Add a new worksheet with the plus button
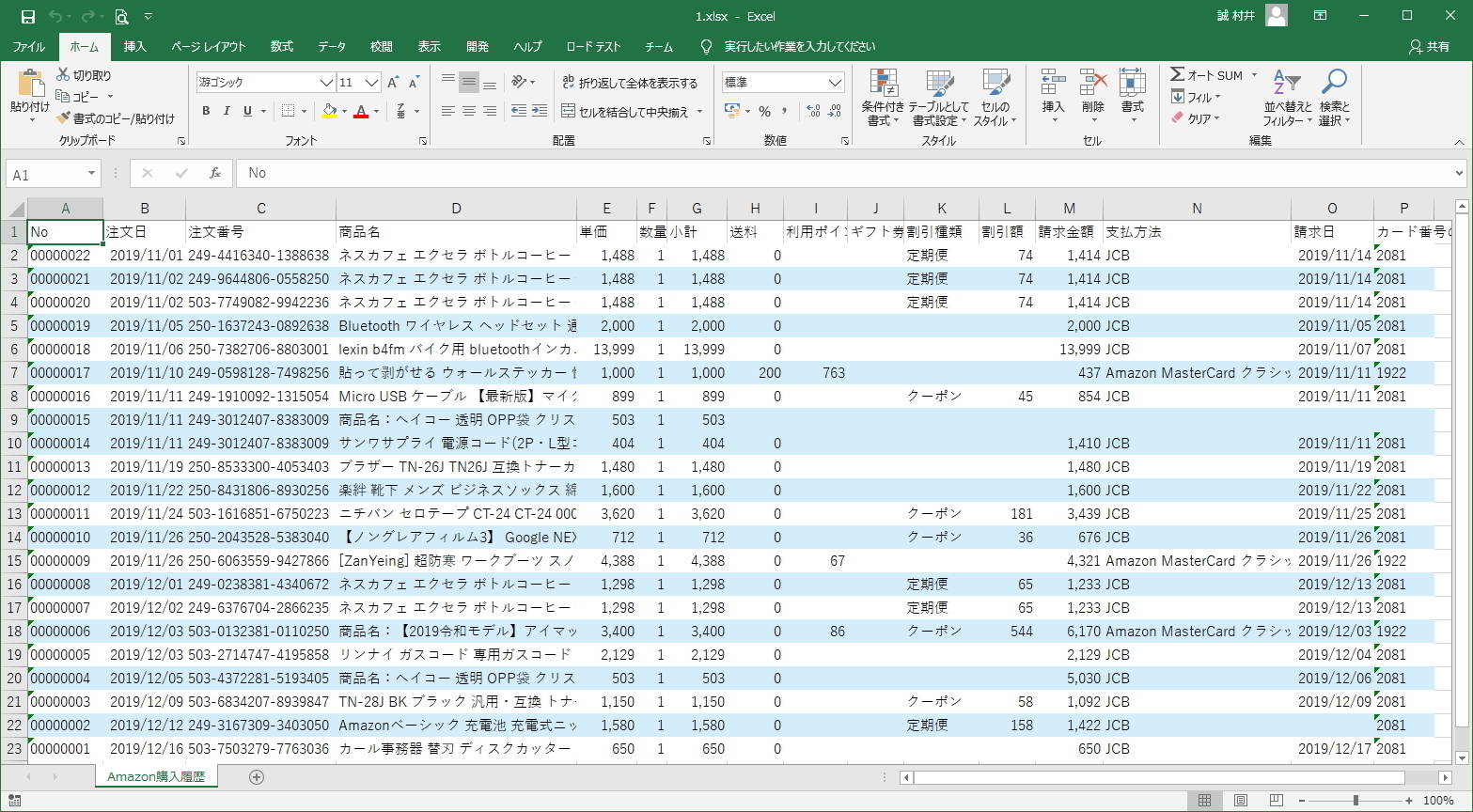Image resolution: width=1473 pixels, height=812 pixels. [x=257, y=776]
